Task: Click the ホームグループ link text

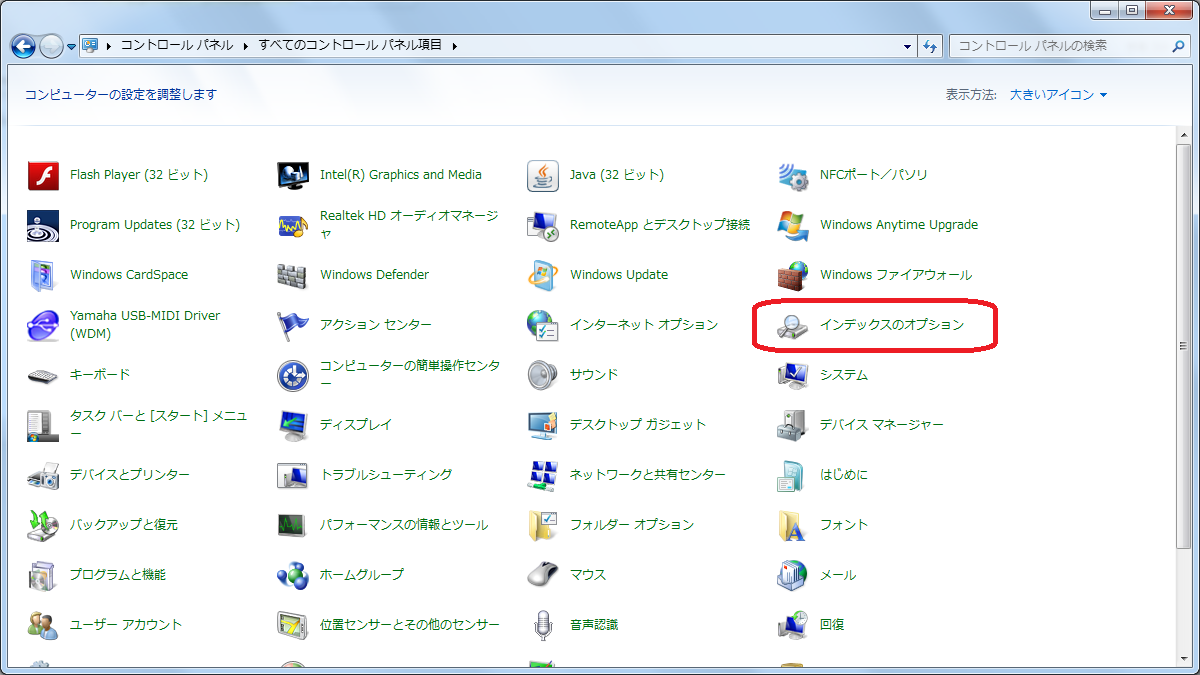Action: click(362, 575)
